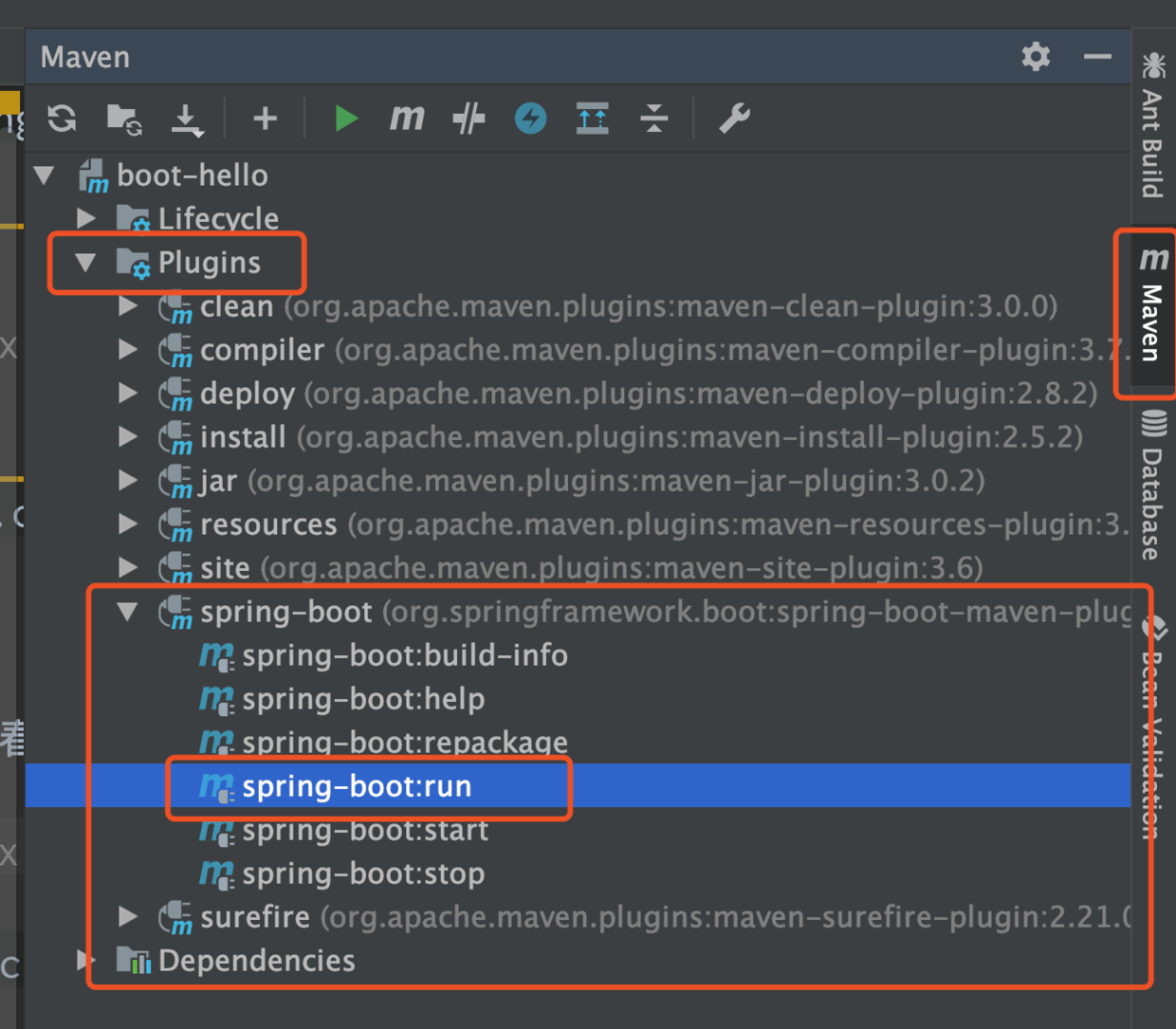
Task: Expand the compiler plugin
Action: click(128, 350)
